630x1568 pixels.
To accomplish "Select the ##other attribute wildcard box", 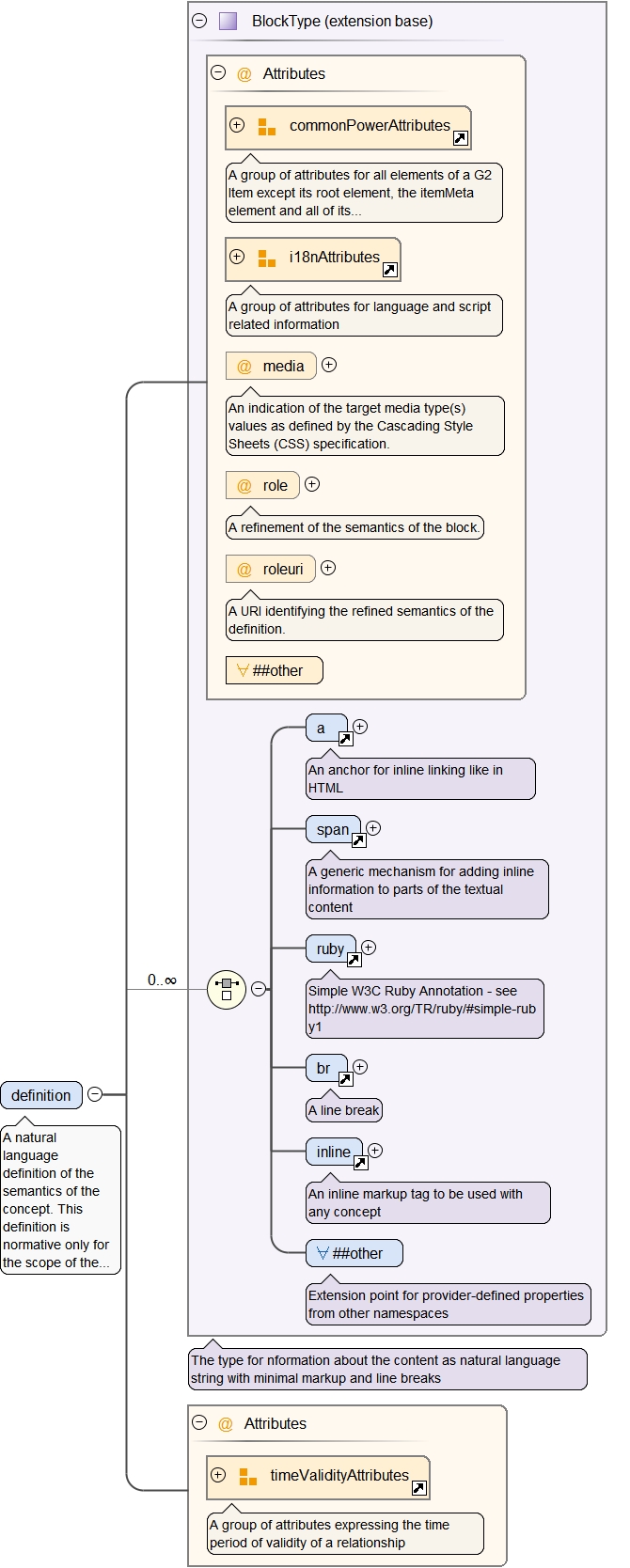I will pos(274,670).
